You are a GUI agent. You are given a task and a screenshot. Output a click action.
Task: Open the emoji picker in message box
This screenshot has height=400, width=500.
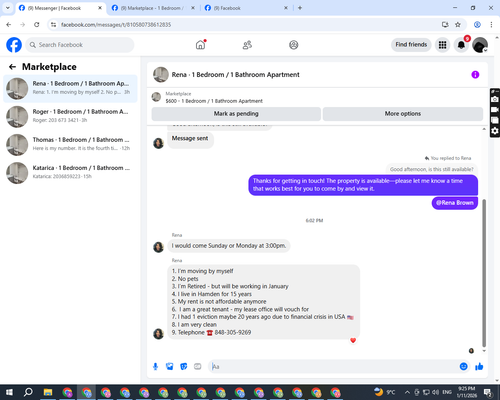coord(463,367)
